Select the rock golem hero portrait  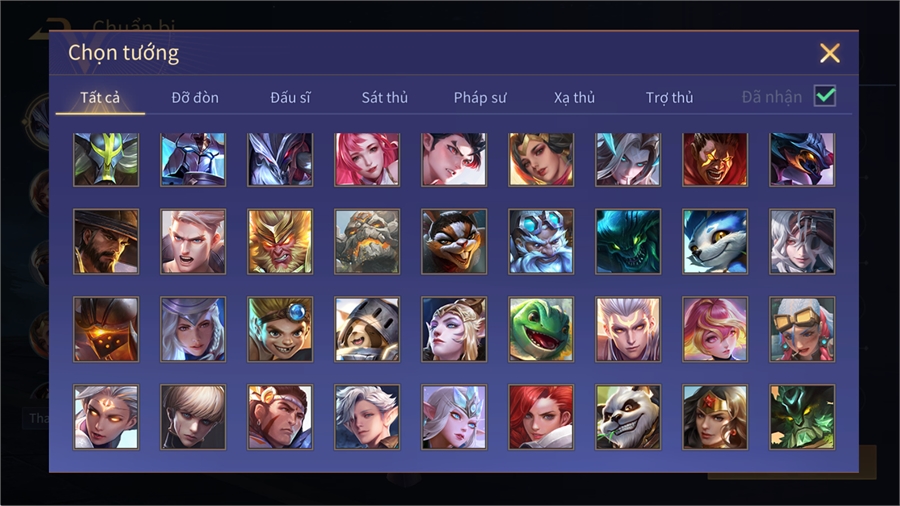(x=367, y=242)
